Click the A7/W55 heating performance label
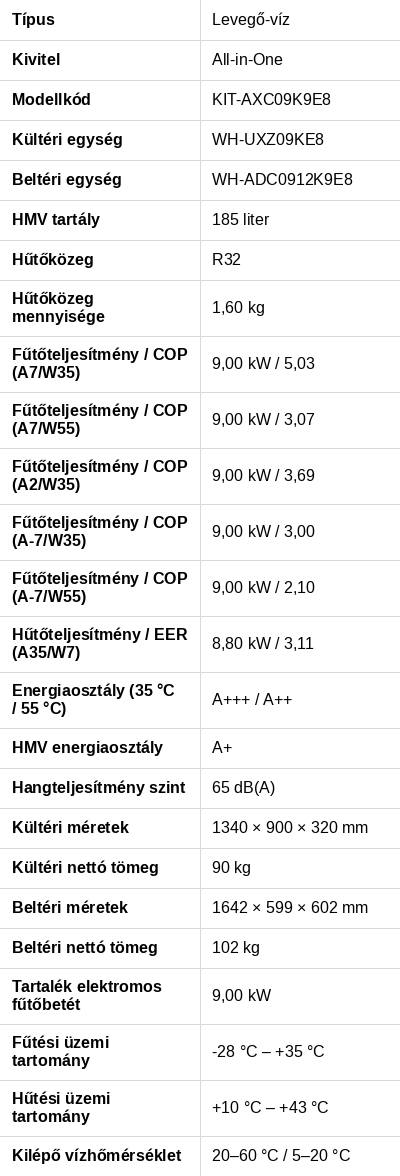400x1176 pixels. pyautogui.click(x=100, y=420)
